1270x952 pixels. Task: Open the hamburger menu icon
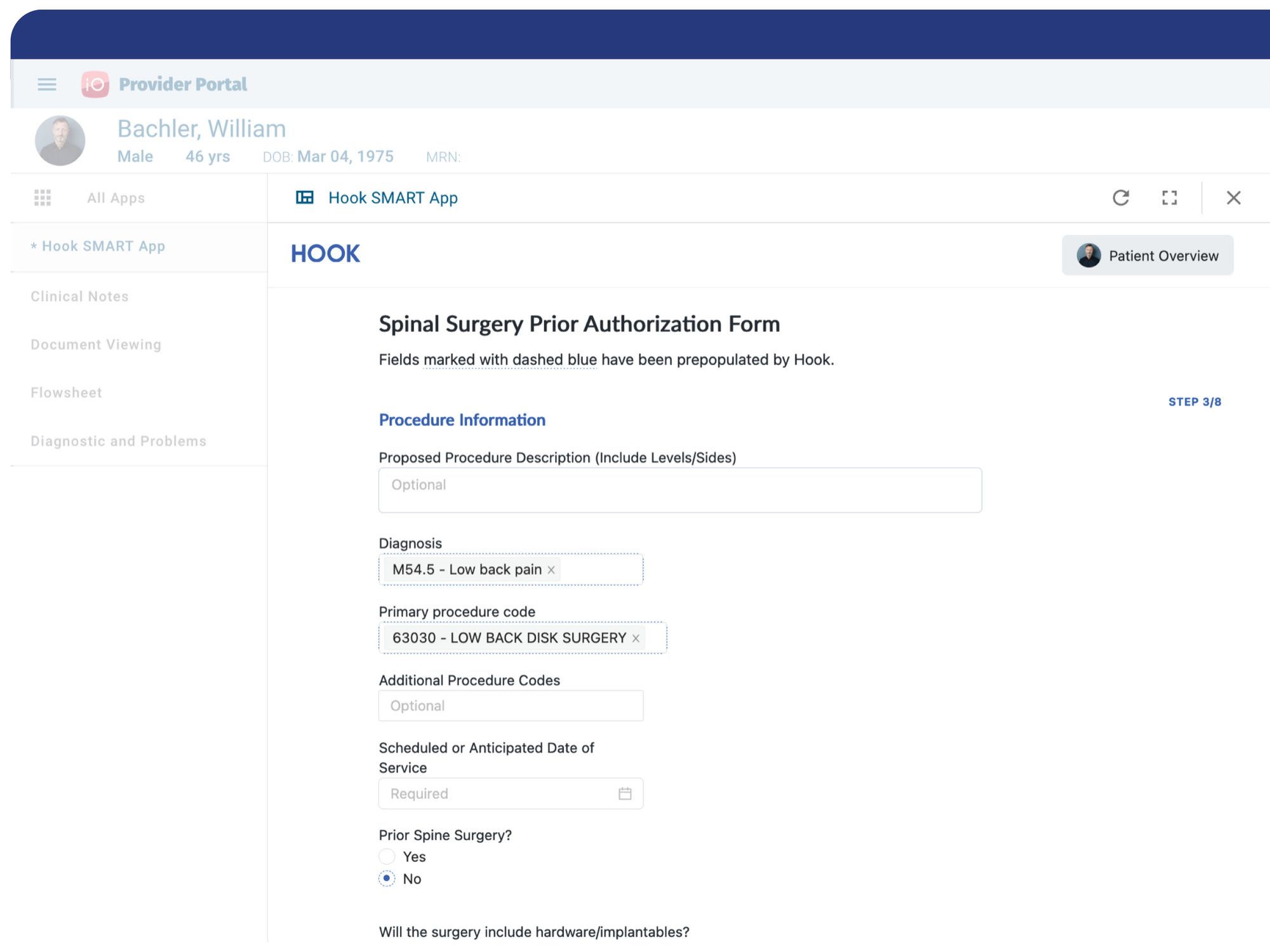click(x=47, y=84)
